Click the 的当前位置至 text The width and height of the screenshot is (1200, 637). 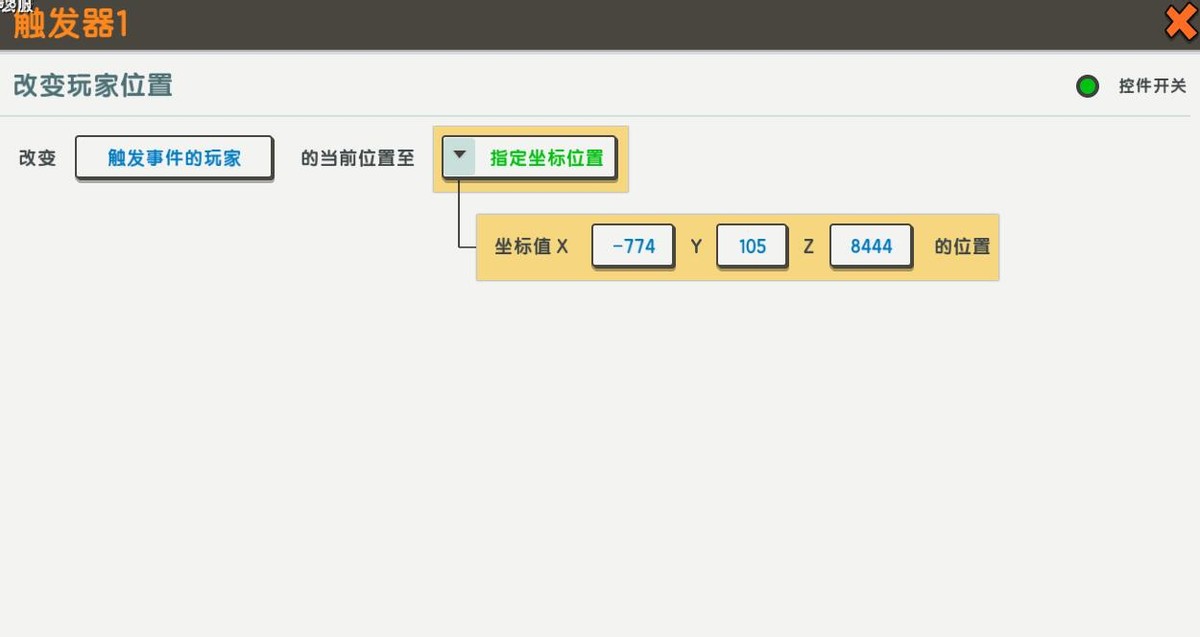click(357, 158)
